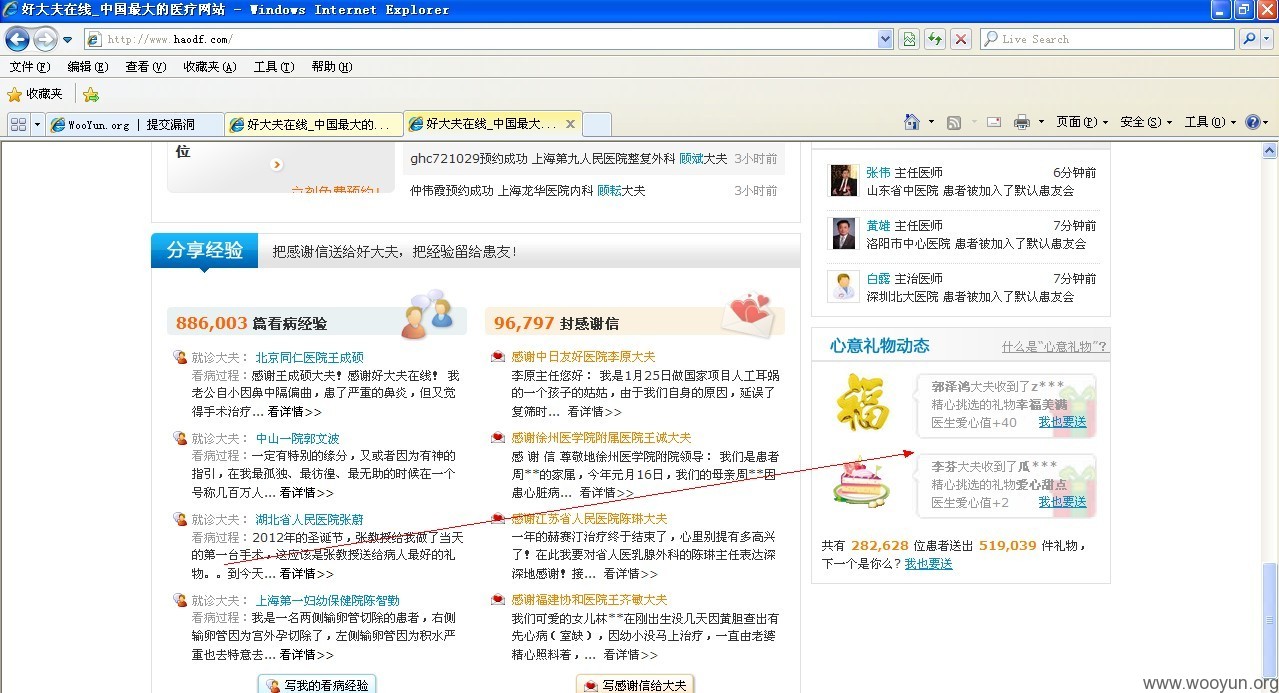Viewport: 1279px width, 693px height.
Task: Click 我也要送 in 李芬 gift card
Action: 1062,502
